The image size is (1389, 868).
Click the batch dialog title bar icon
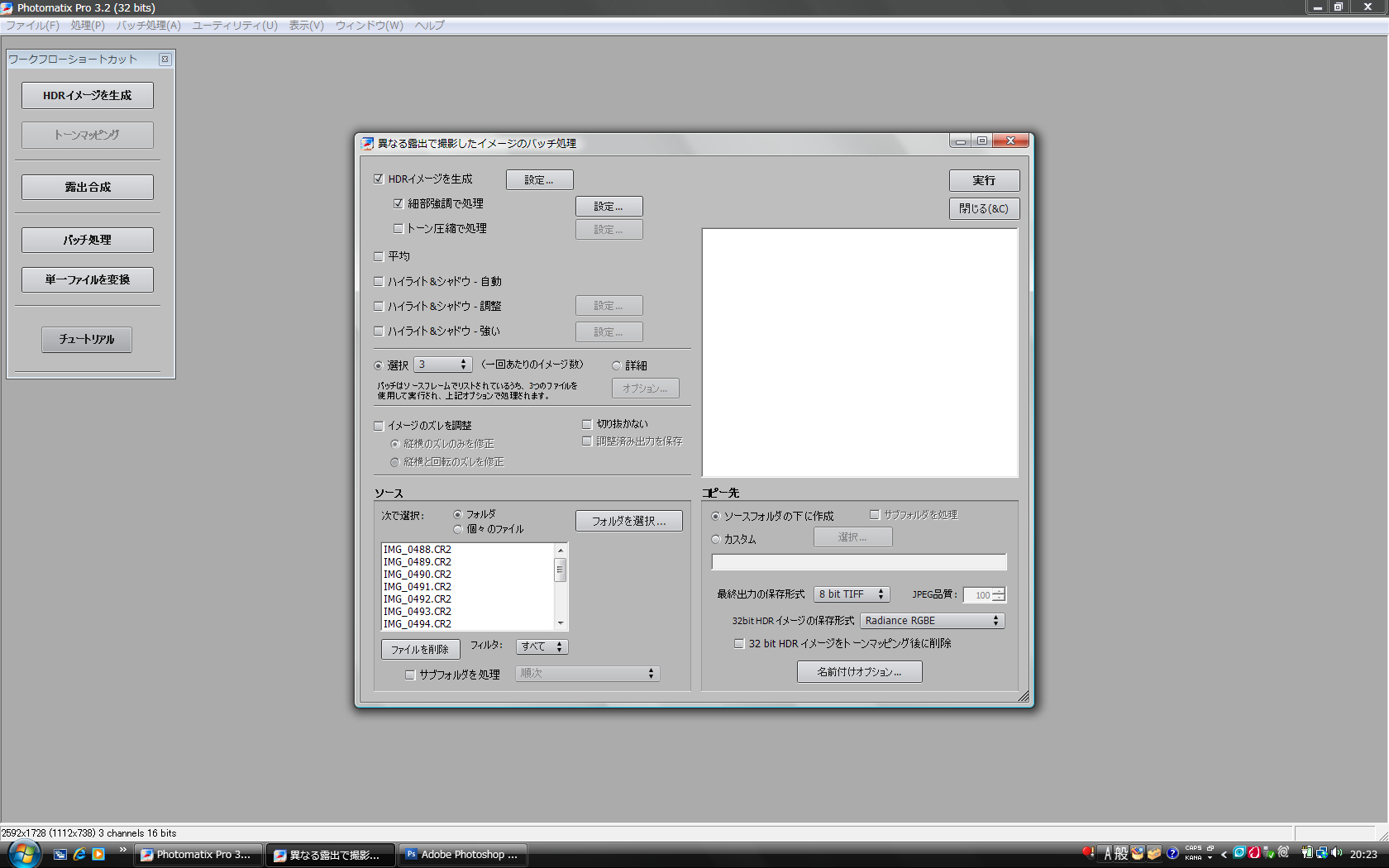click(x=368, y=143)
